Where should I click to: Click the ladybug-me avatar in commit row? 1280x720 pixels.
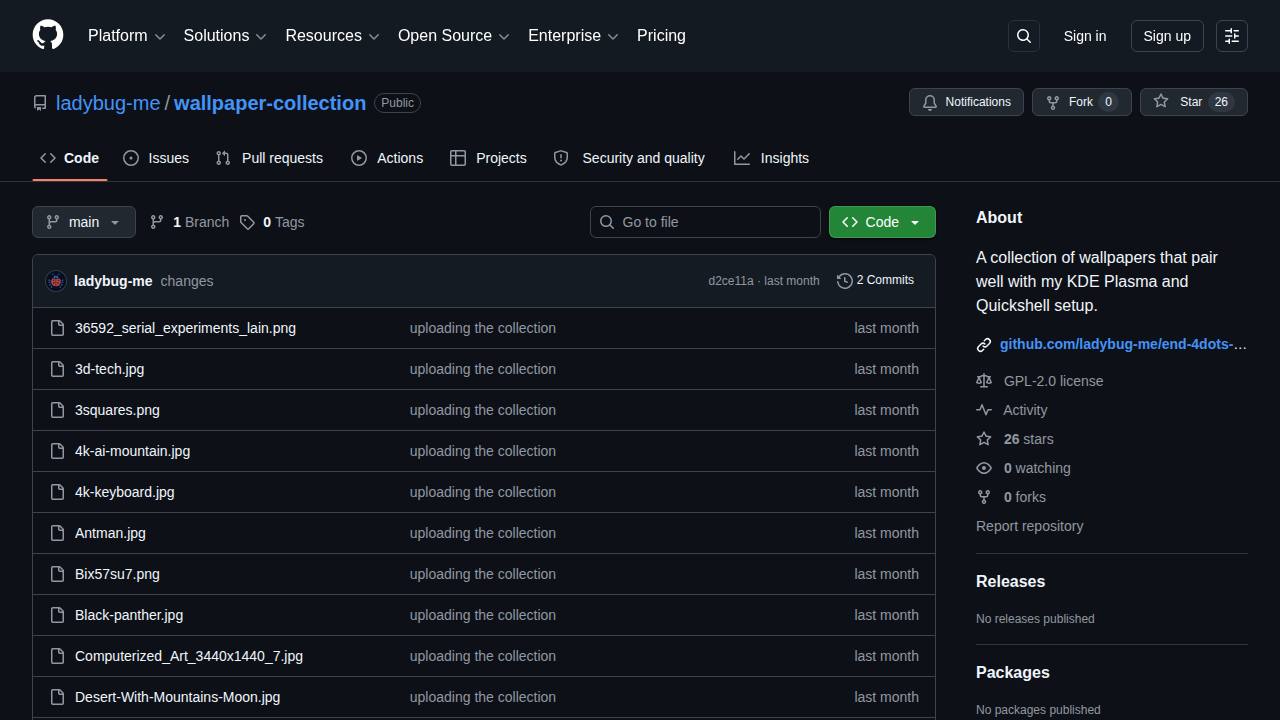(56, 281)
